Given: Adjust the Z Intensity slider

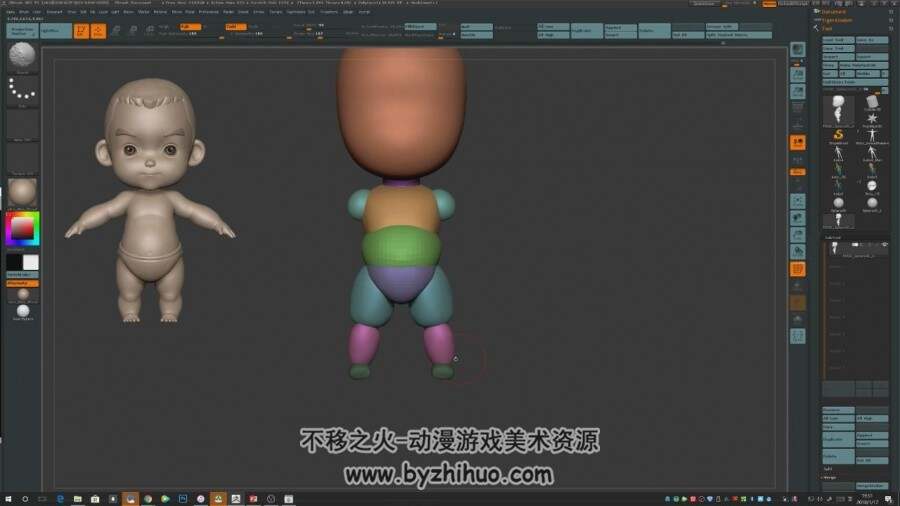Looking at the screenshot, I should click(258, 34).
